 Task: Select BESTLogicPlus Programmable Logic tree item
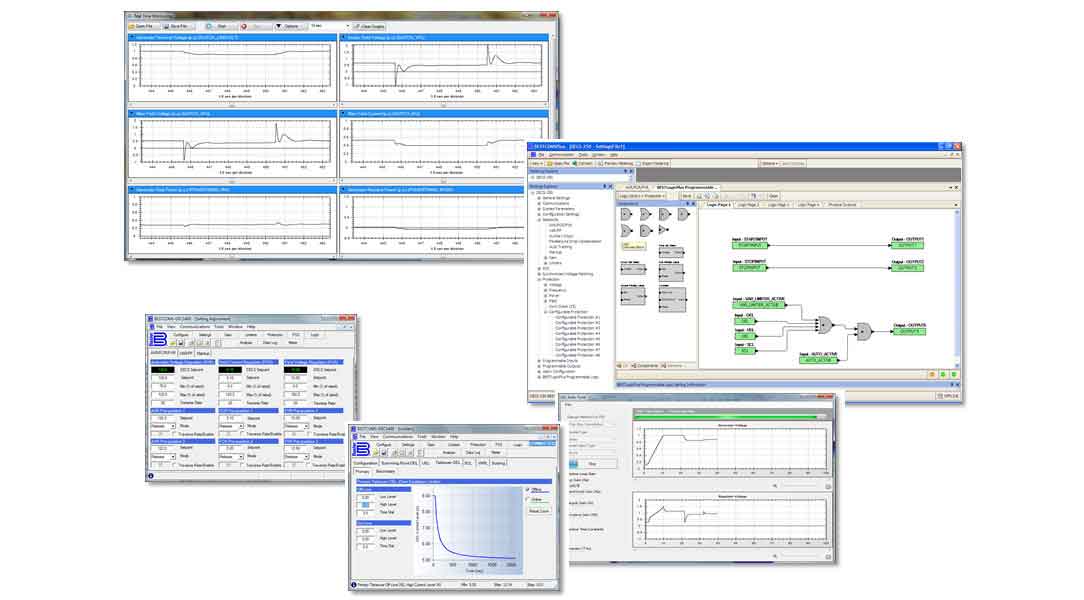tap(570, 377)
